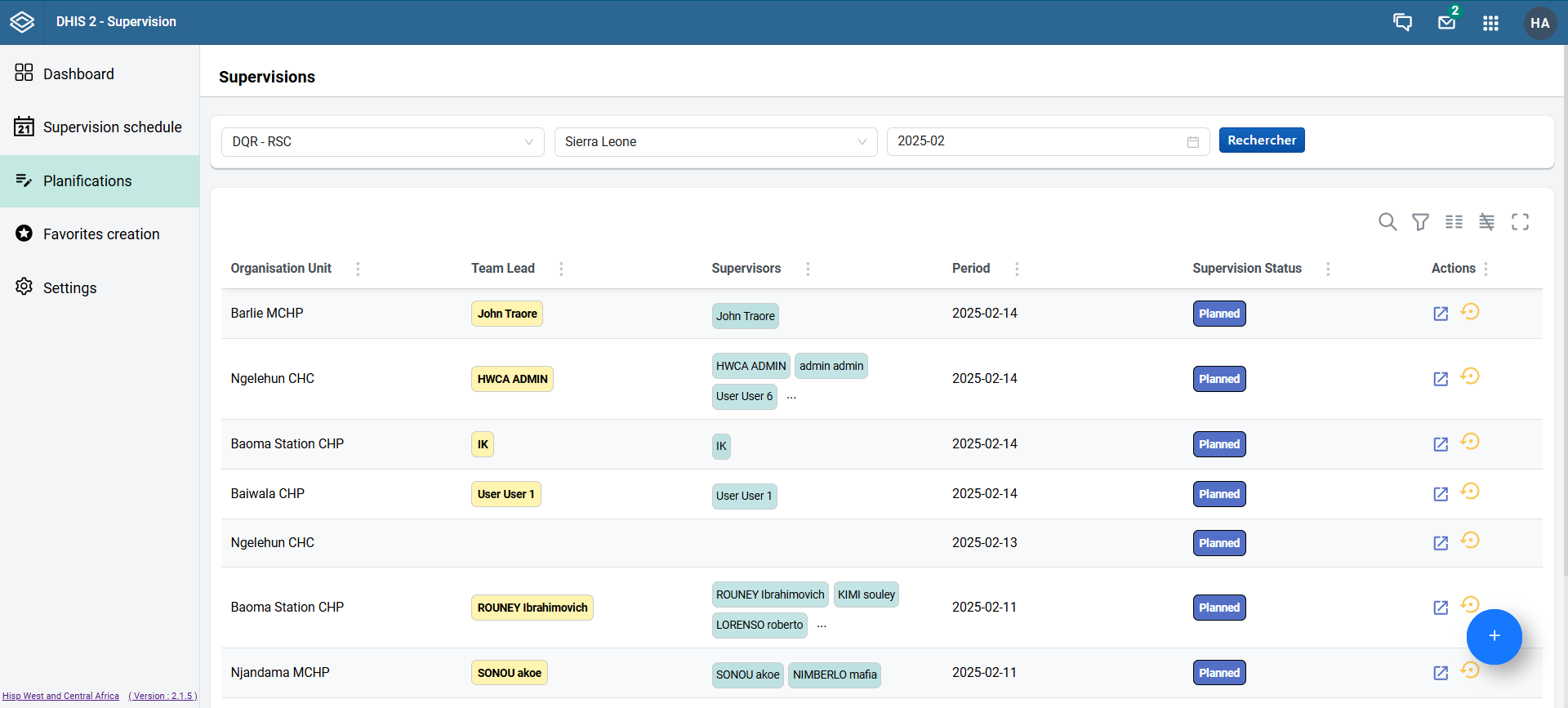Expand the Sierra Leone organisation dropdown
This screenshot has height=708, width=1568.
(x=715, y=141)
